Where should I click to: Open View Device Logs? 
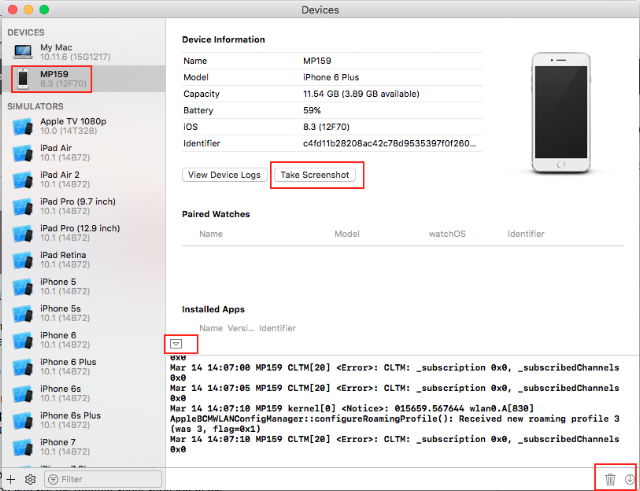[224, 175]
